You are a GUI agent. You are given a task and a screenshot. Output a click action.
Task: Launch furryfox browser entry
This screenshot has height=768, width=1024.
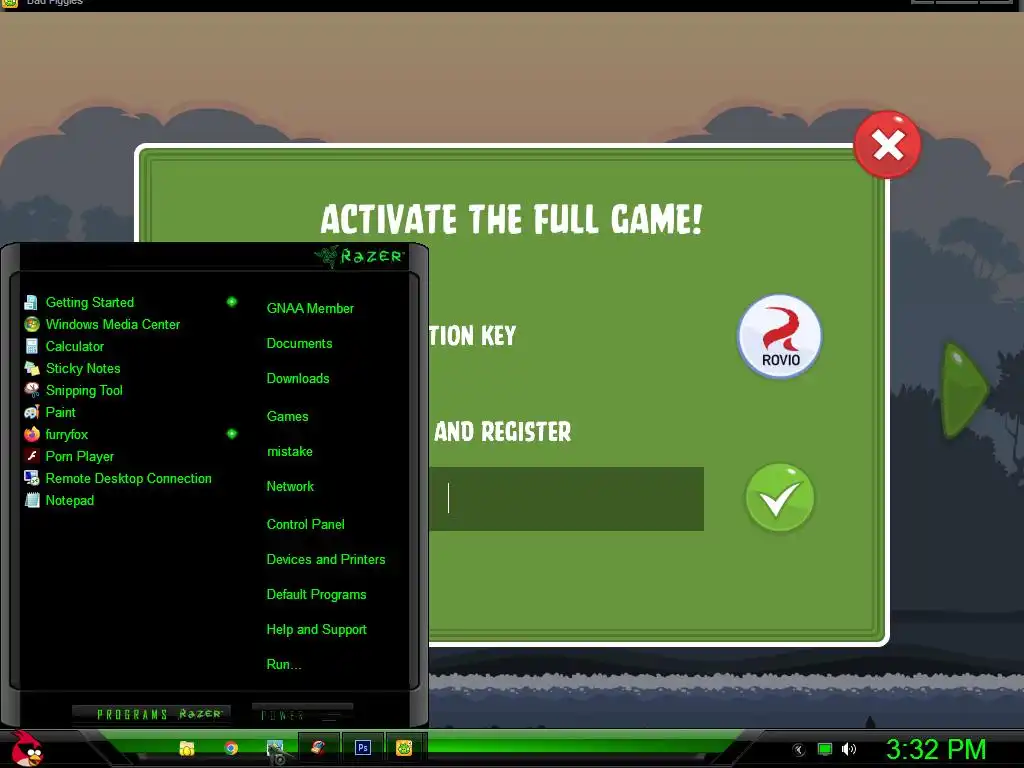click(67, 434)
